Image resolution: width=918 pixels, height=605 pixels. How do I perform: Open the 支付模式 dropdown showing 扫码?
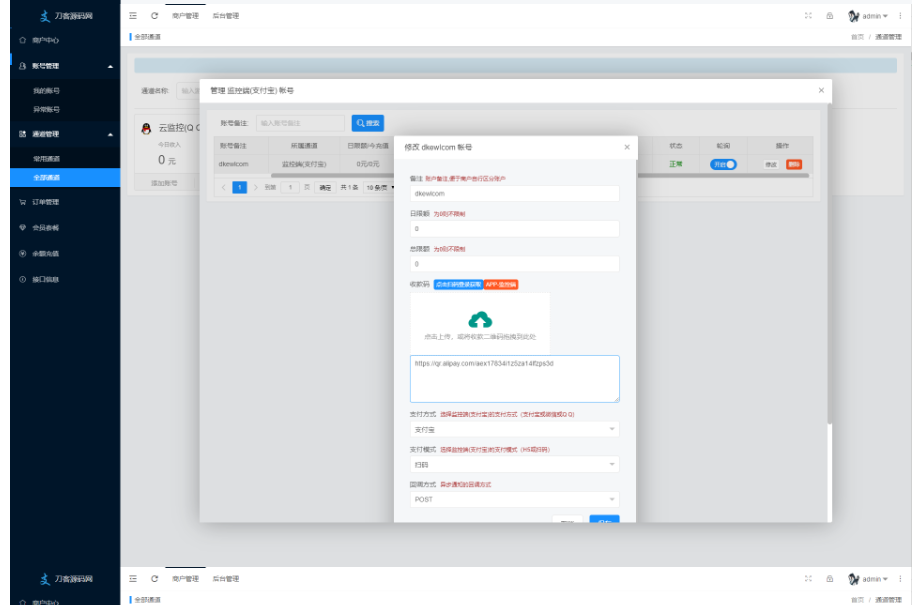pos(514,465)
